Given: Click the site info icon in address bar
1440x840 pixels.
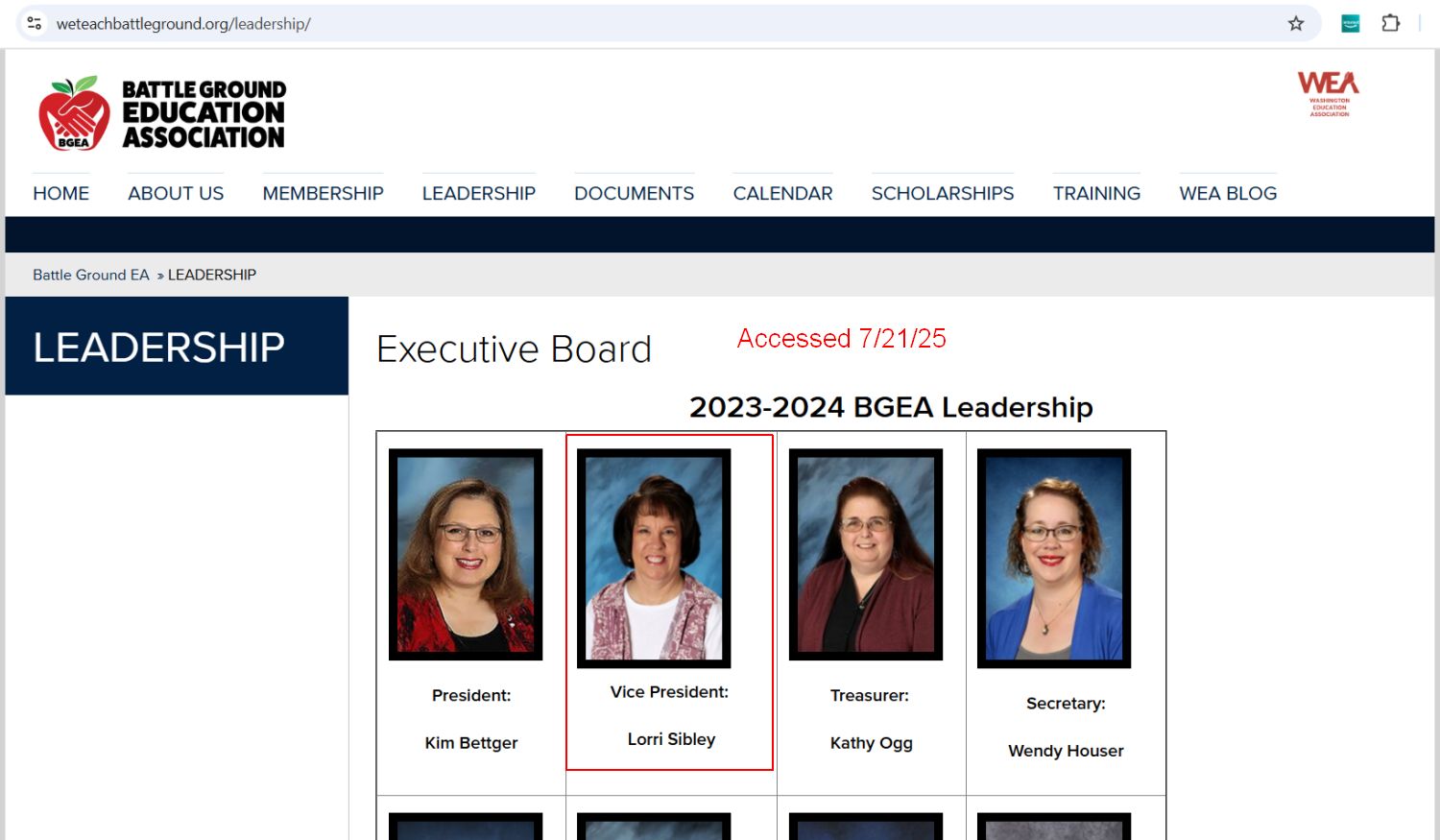Looking at the screenshot, I should click(x=35, y=23).
